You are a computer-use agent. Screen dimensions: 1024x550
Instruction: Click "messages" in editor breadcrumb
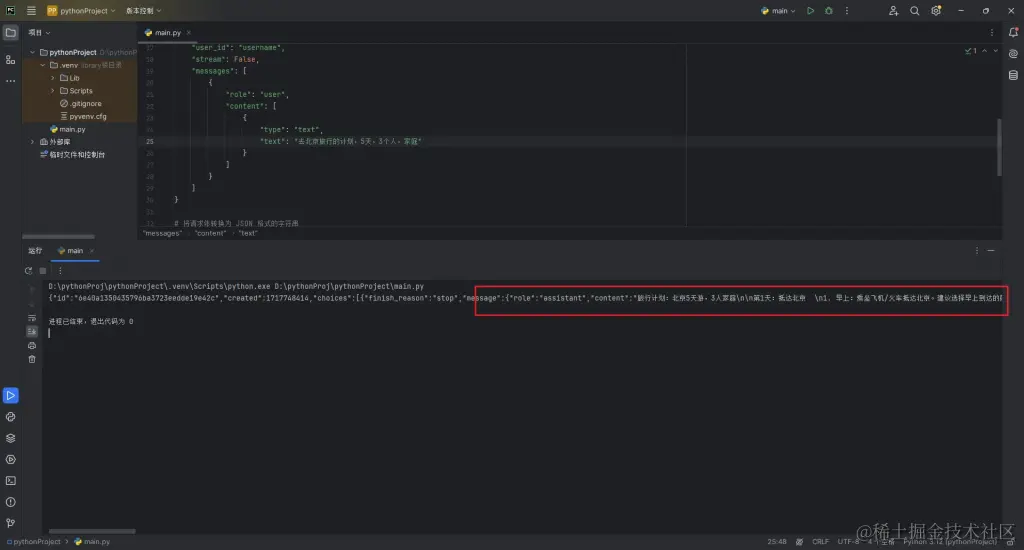[x=162, y=233]
